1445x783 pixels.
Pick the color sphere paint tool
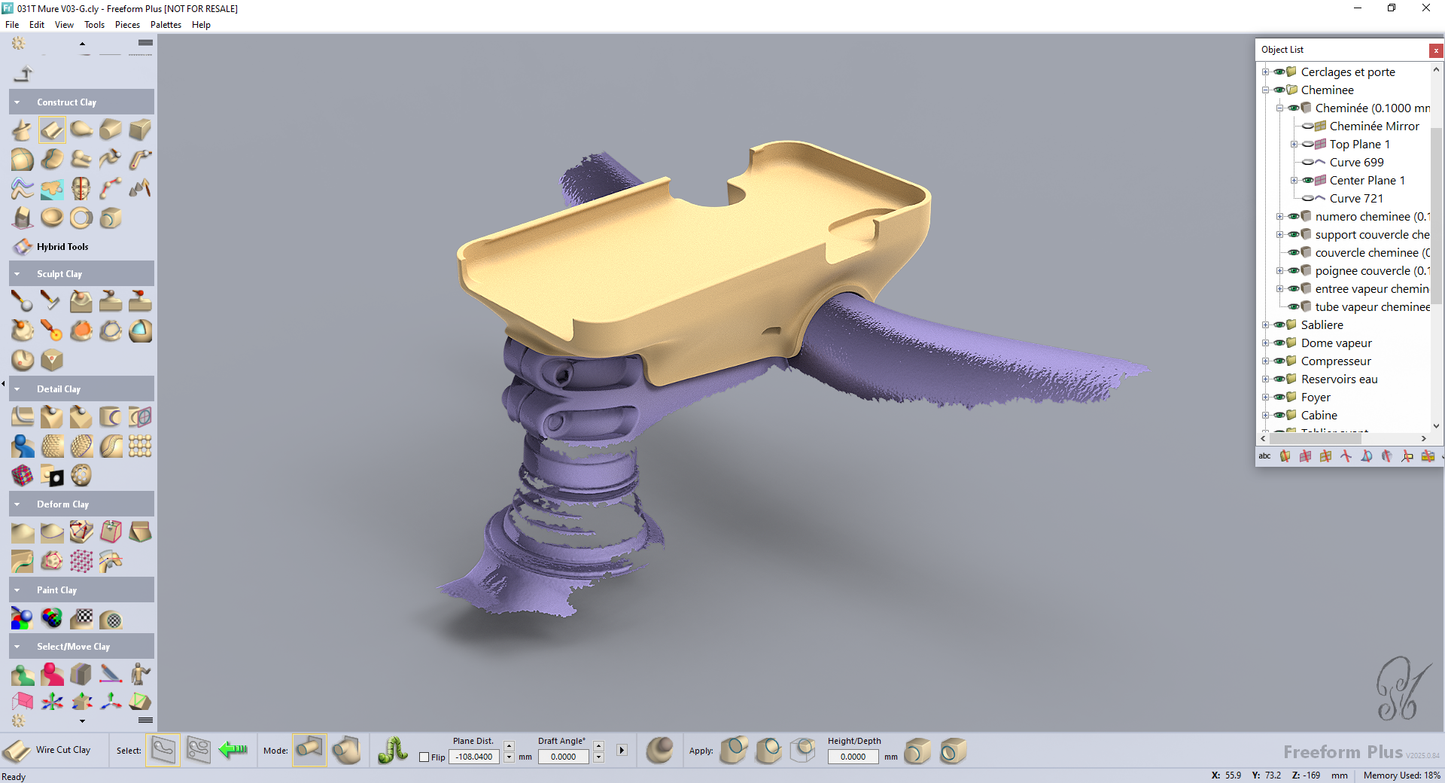22,619
